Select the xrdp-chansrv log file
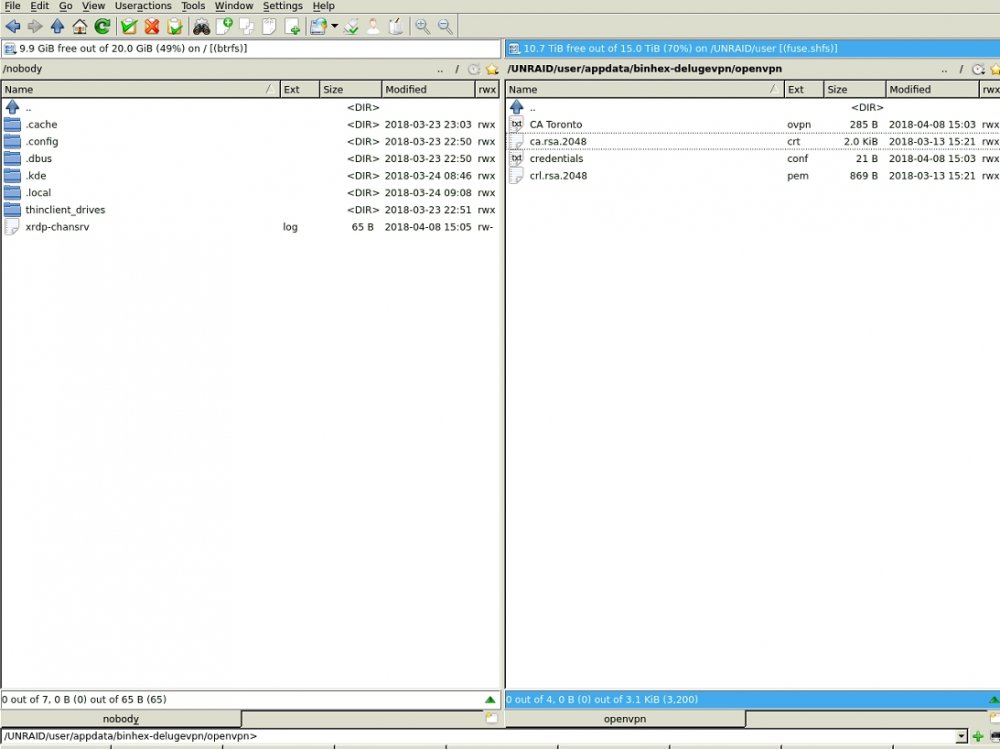1000x749 pixels. (x=250, y=226)
